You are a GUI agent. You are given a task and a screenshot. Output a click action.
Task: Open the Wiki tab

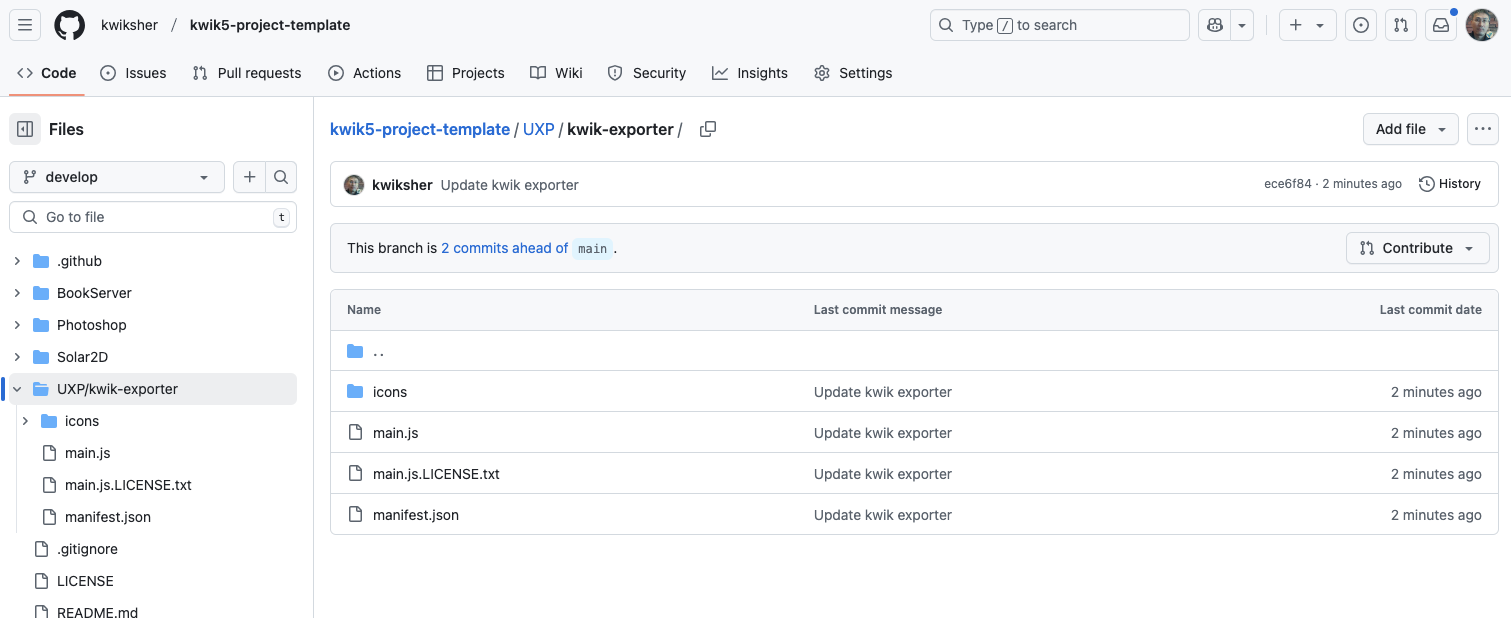coord(556,73)
